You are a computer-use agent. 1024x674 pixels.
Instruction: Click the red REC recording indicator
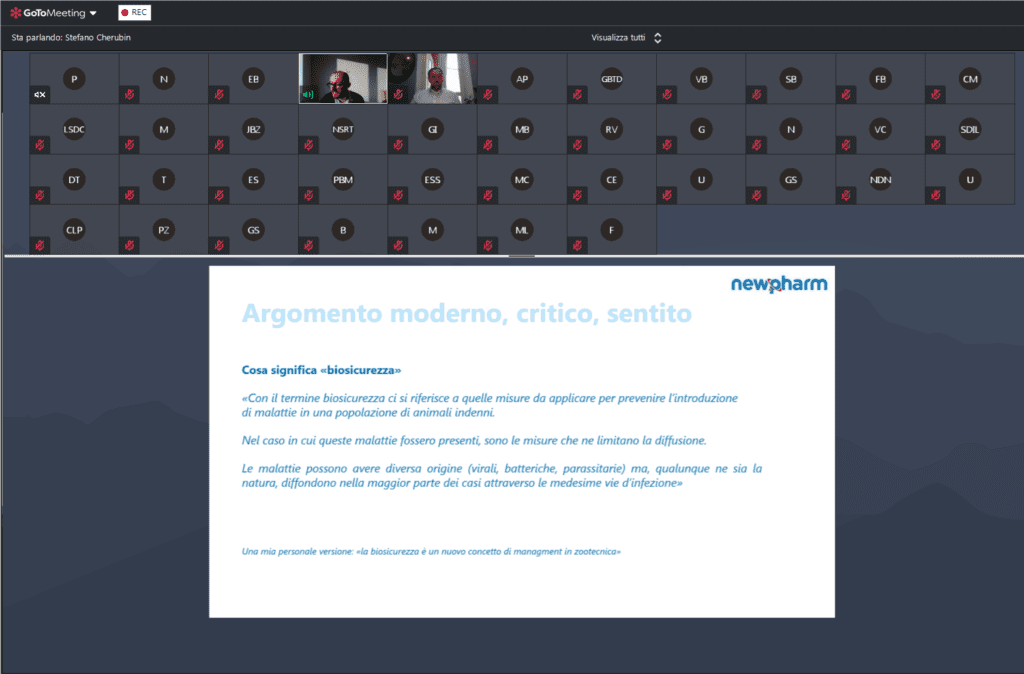135,12
